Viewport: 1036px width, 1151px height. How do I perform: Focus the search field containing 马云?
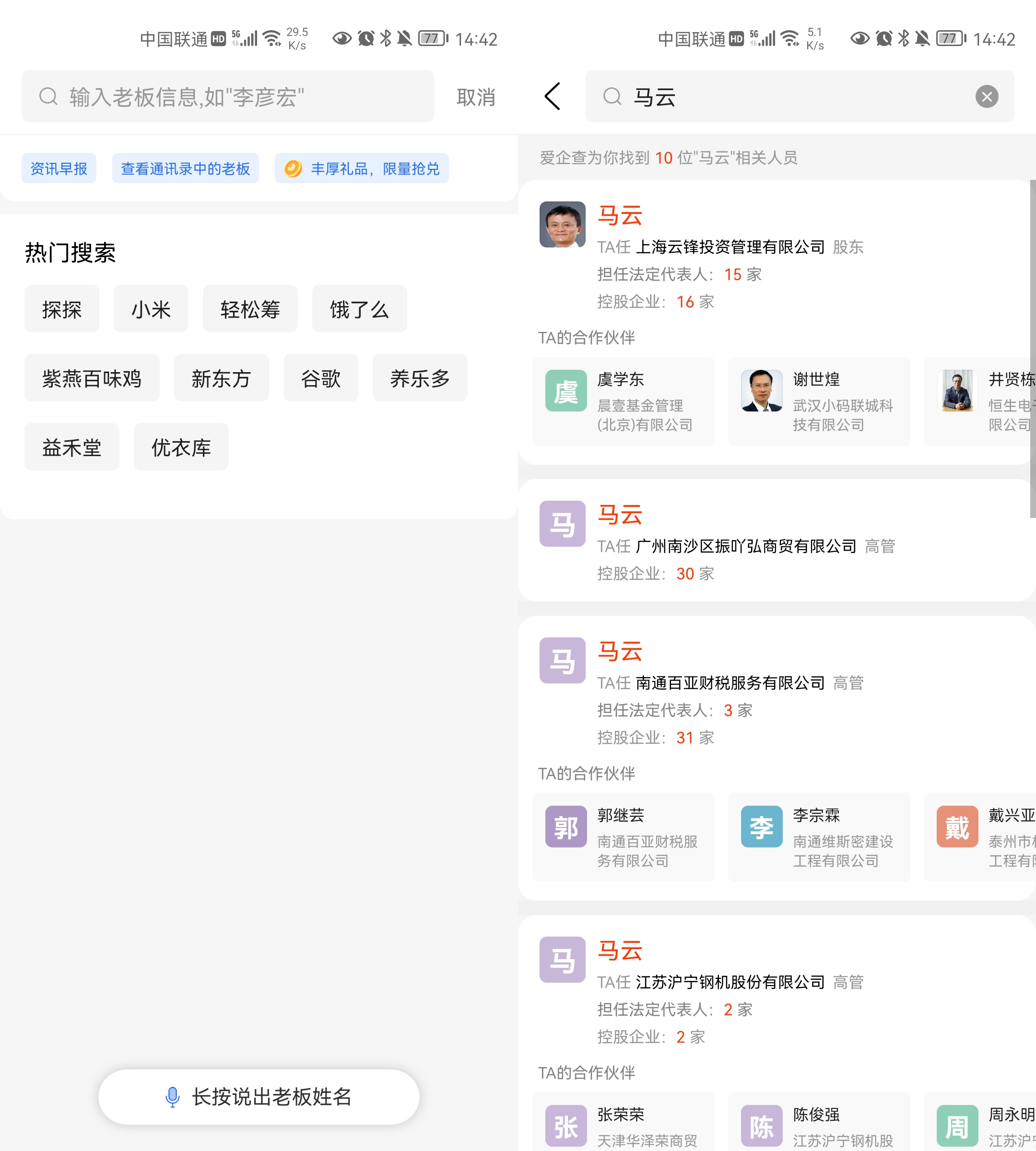pyautogui.click(x=799, y=97)
